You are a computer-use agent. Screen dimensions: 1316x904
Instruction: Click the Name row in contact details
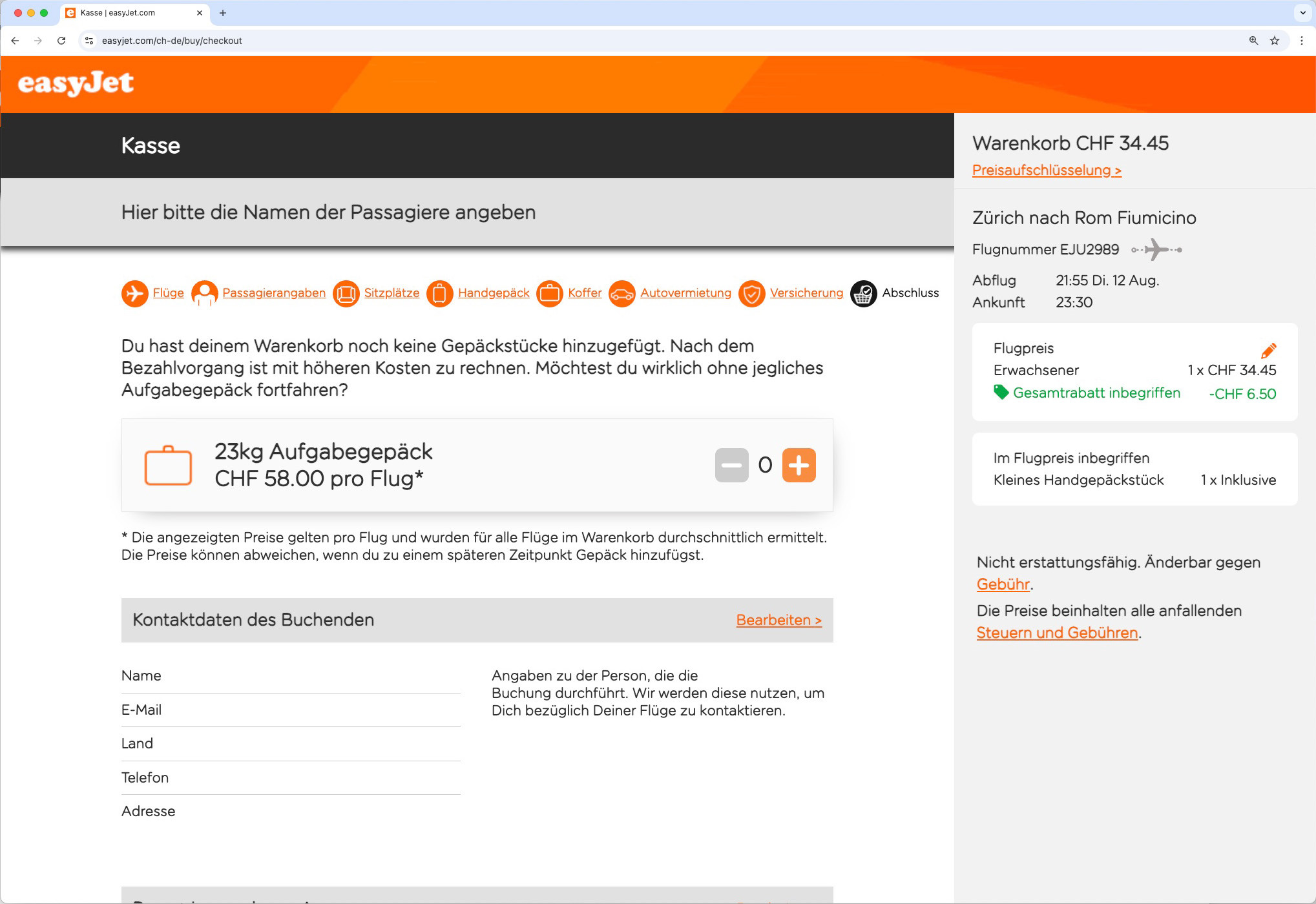click(x=291, y=676)
